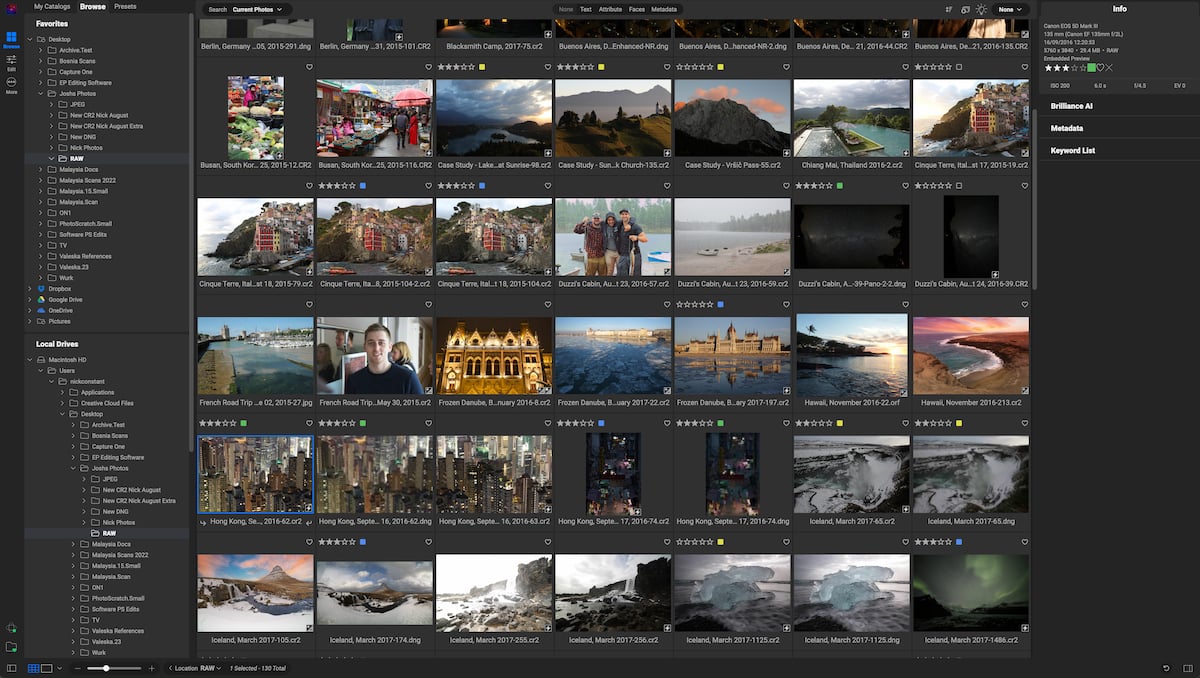
Task: Open the More module icon below Edit
Action: coord(13,82)
